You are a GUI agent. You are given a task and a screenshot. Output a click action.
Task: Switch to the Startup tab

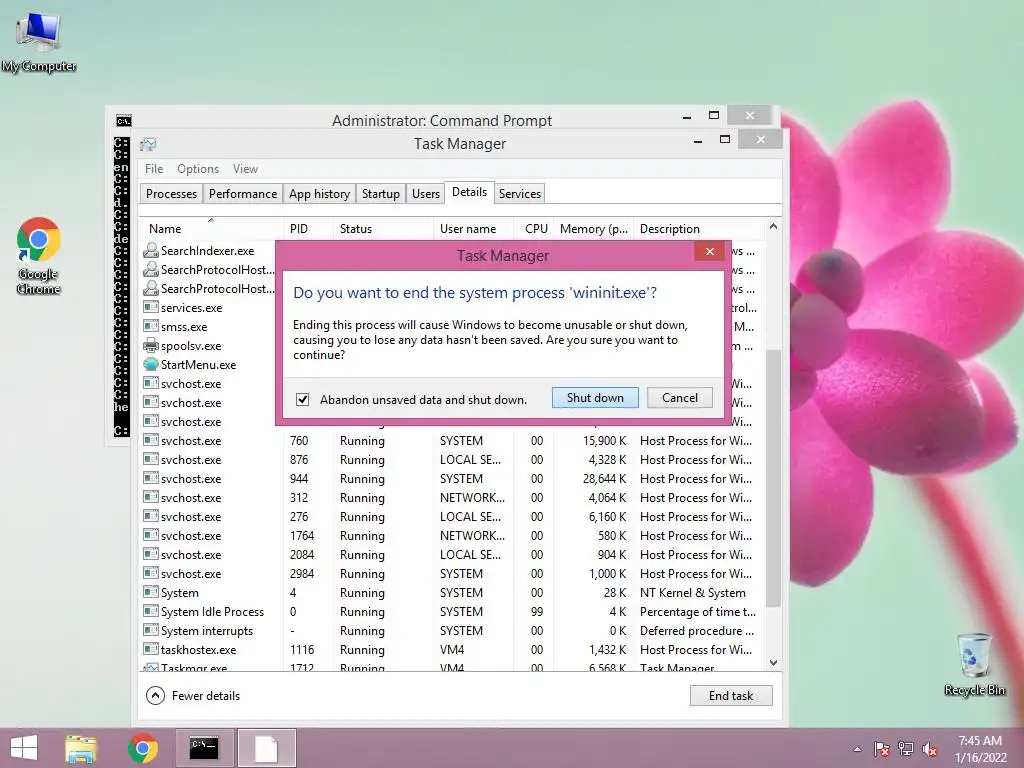(381, 194)
